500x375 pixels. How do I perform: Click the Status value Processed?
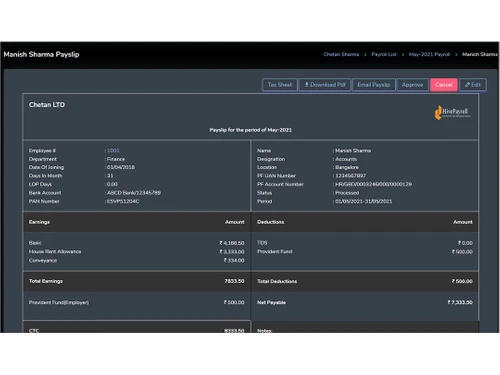tap(347, 193)
